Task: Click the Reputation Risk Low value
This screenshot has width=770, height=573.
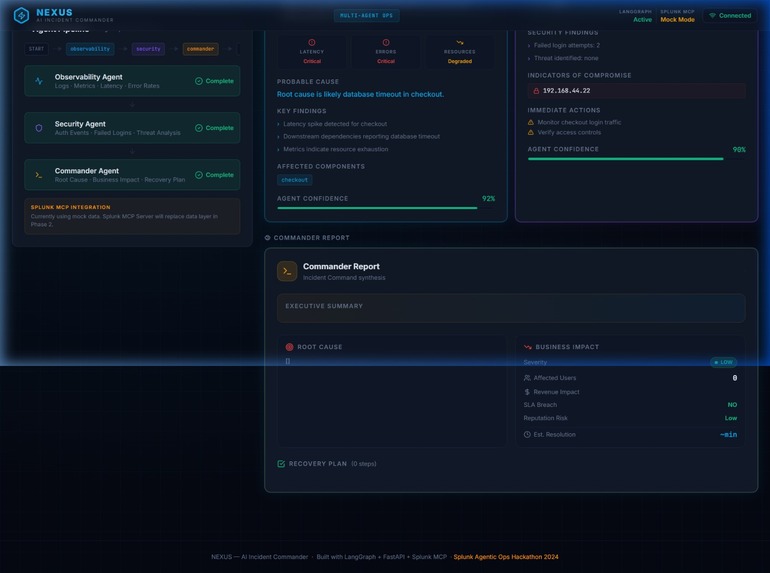Action: (731, 418)
